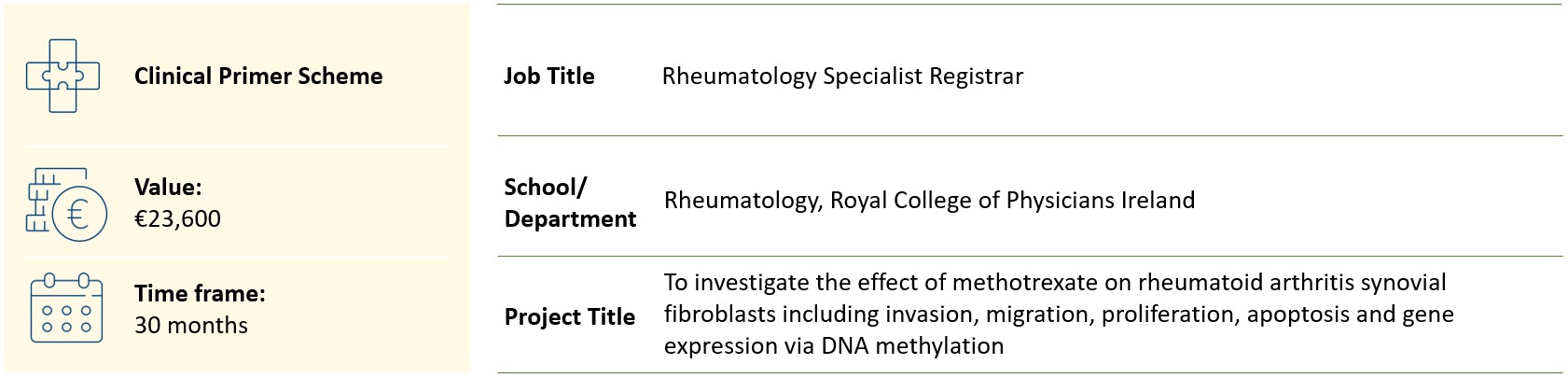Click "Rheumatology," before Royal College
This screenshot has width=1568, height=378.
point(743,200)
